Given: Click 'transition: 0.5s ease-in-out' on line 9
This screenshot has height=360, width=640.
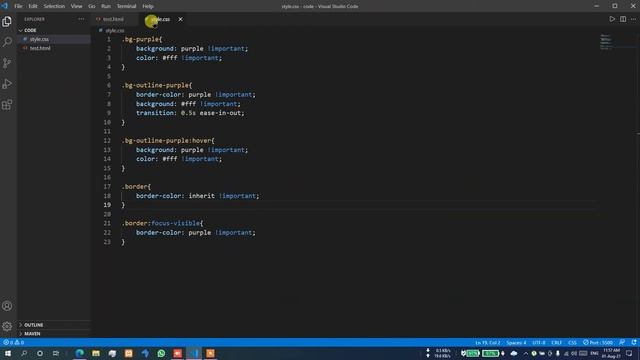Looking at the screenshot, I should point(190,113).
